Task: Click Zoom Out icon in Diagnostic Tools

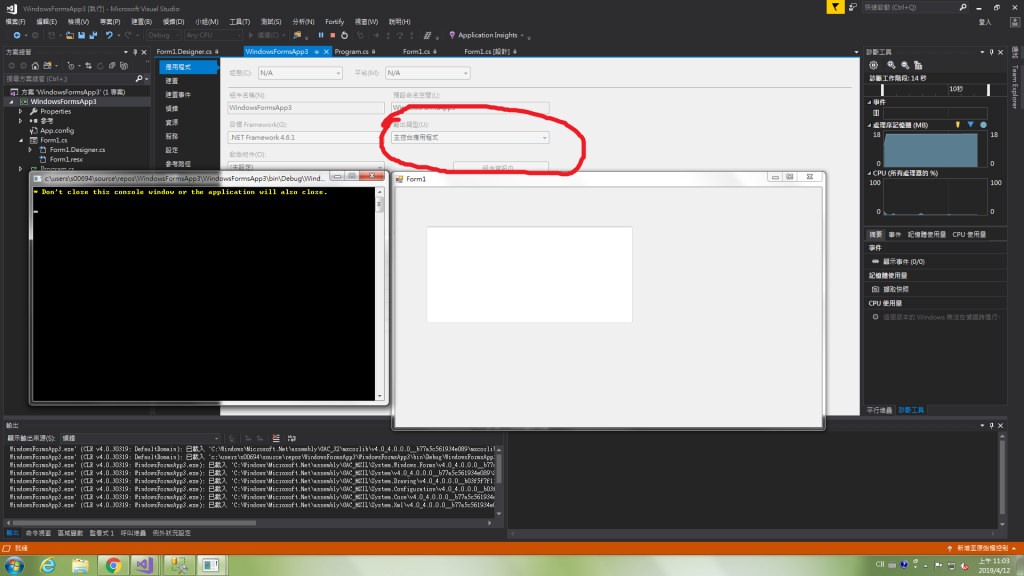Action: [904, 65]
